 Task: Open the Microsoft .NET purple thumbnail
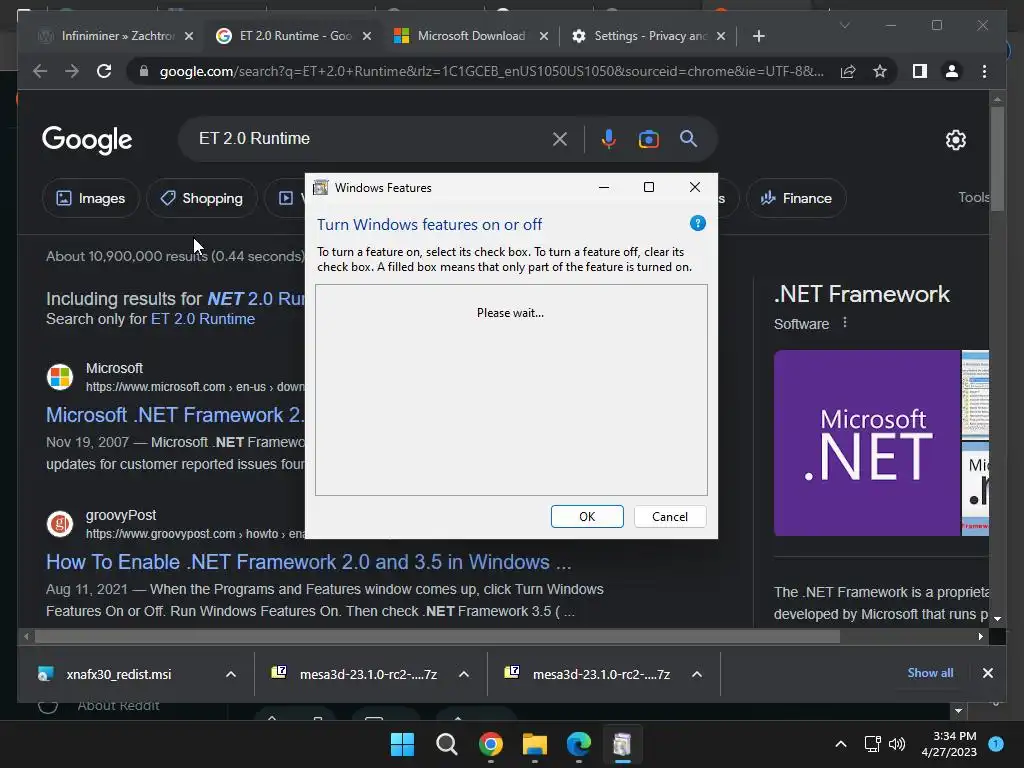pyautogui.click(x=867, y=443)
